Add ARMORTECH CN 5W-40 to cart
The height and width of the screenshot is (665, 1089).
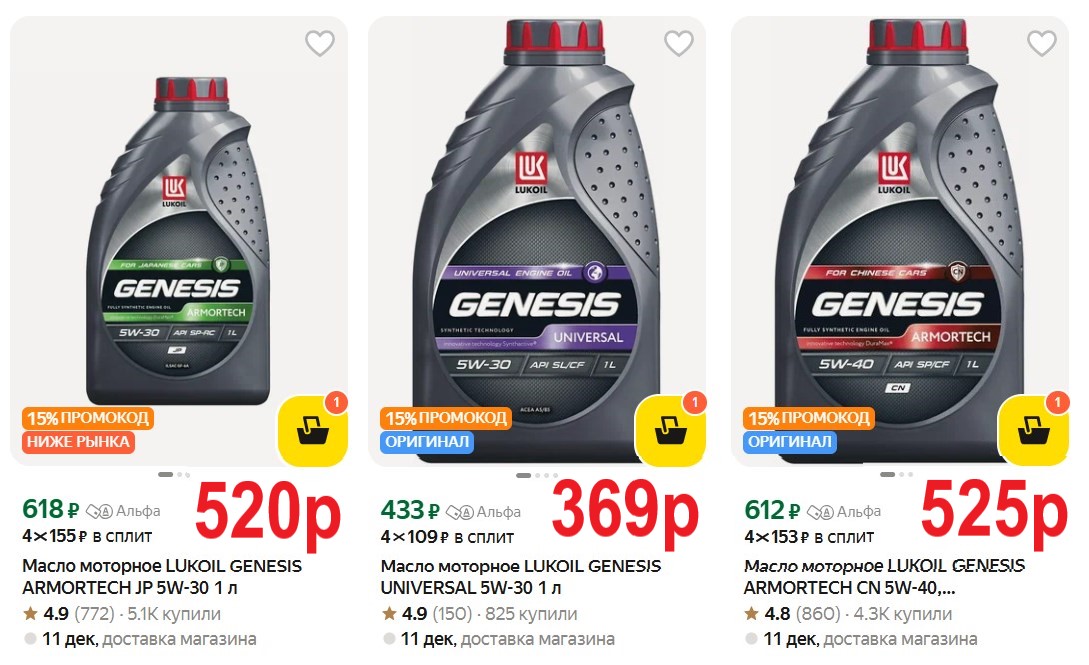pyautogui.click(x=1033, y=431)
